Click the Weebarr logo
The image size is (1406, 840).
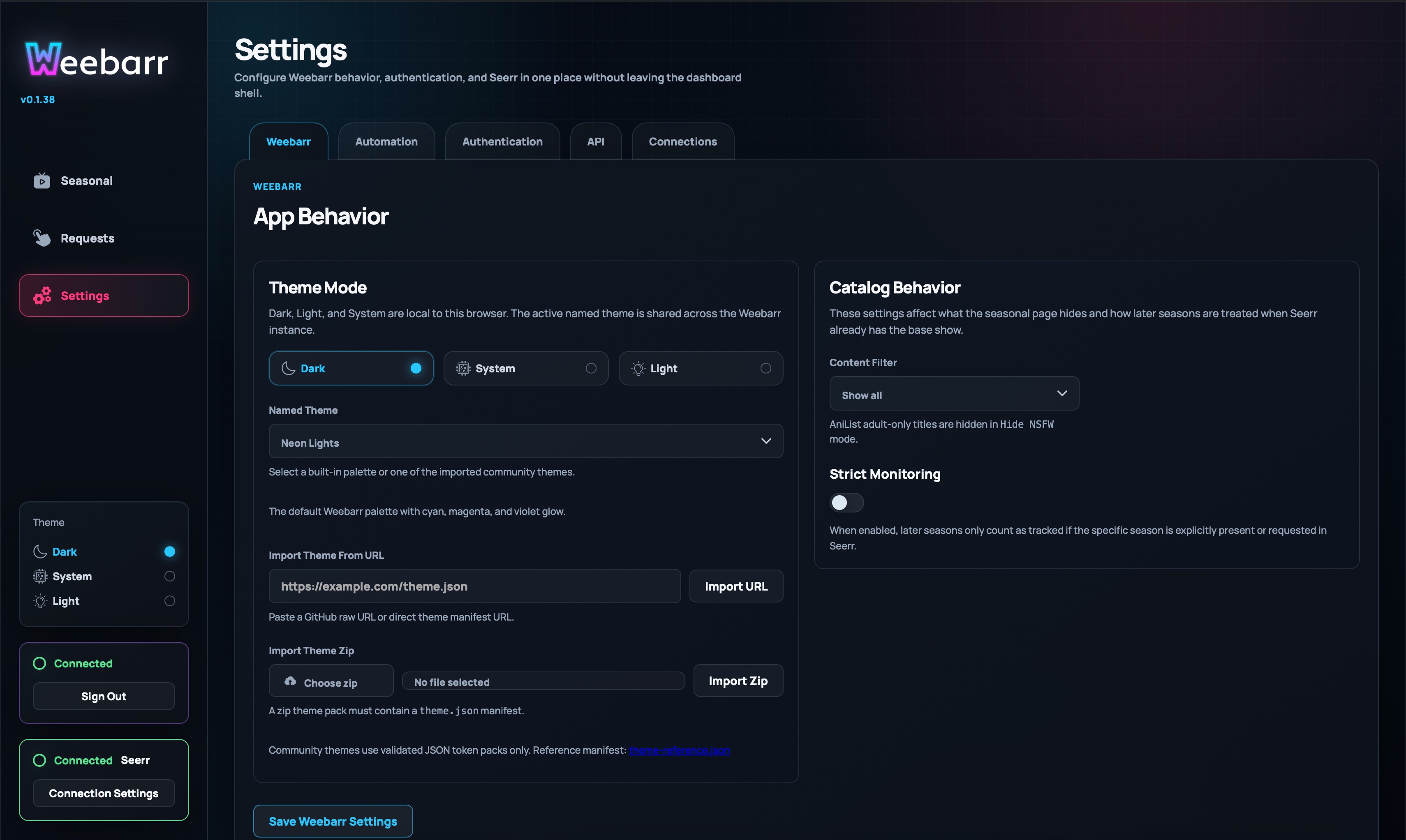click(x=97, y=59)
